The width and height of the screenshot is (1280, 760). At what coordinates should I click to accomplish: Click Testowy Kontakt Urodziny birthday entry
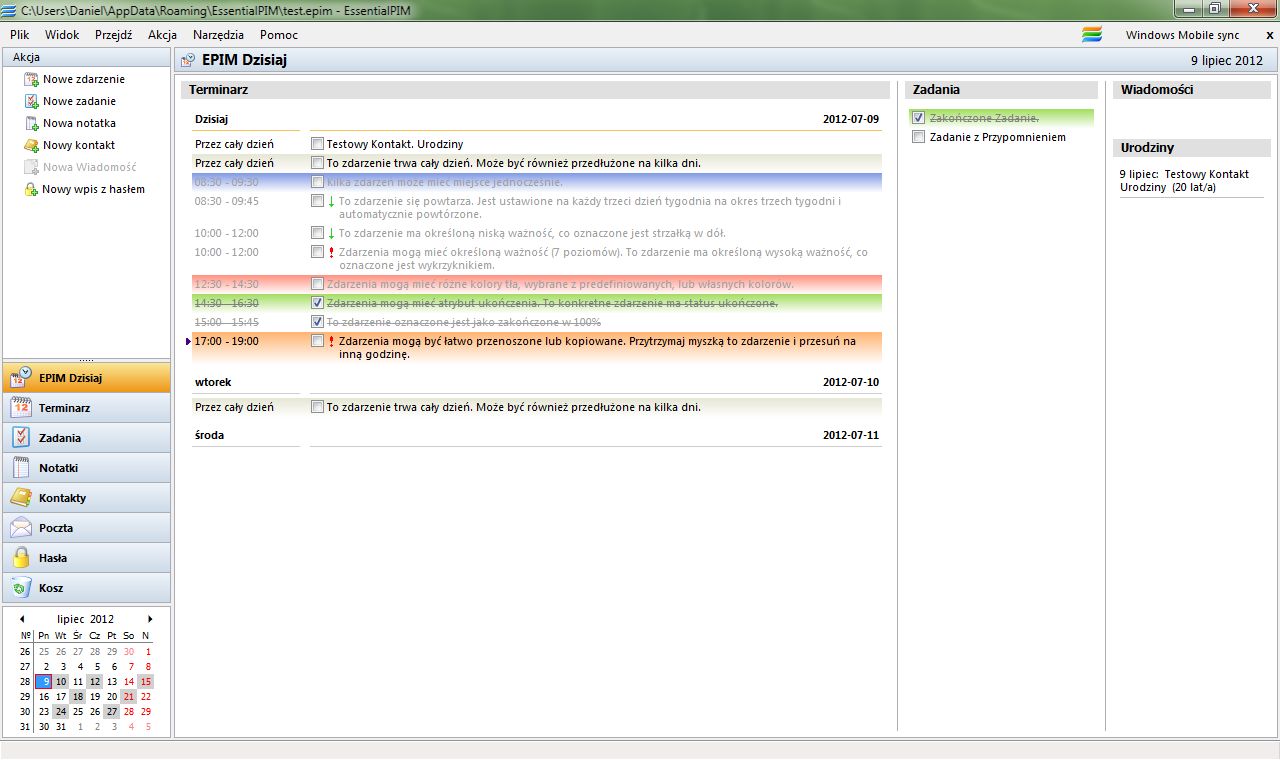click(1184, 180)
